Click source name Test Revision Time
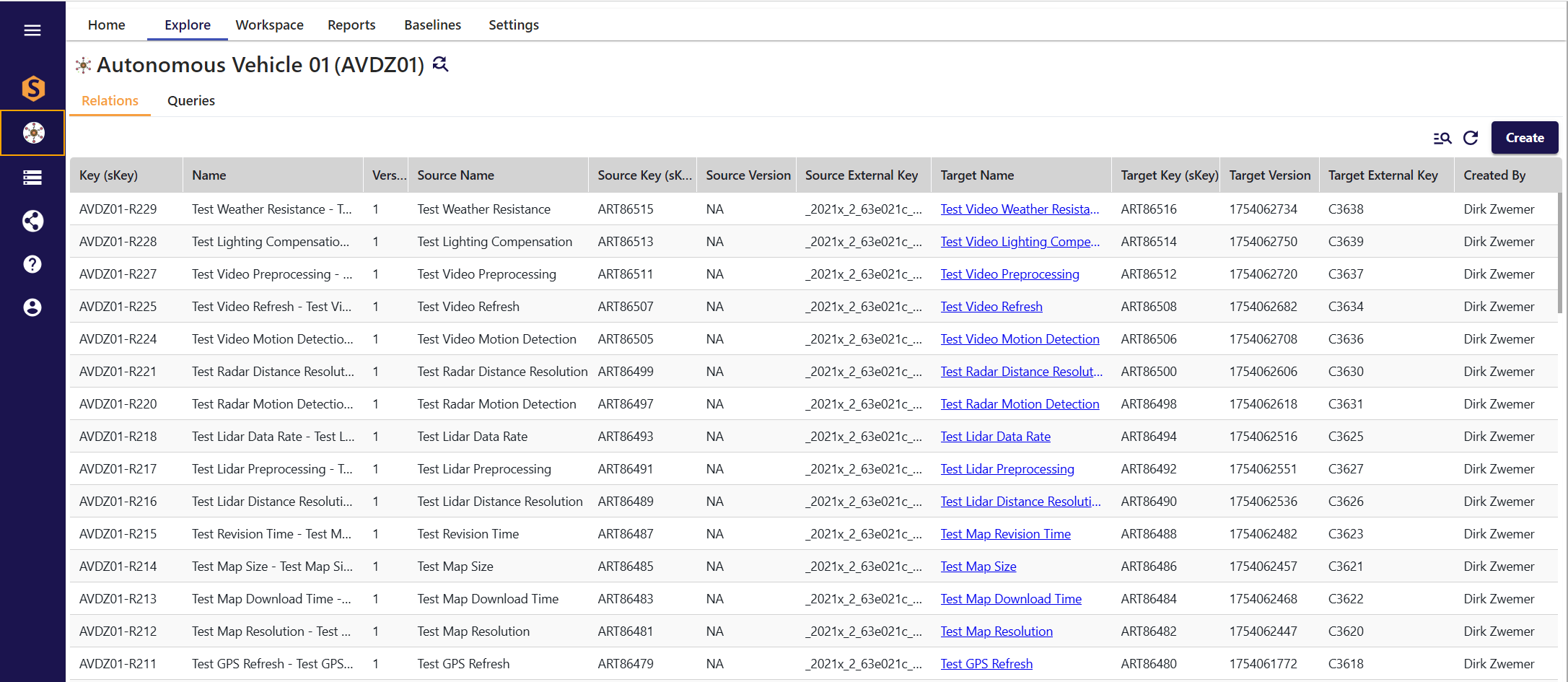Screen dimensions: 1568x682 [468, 534]
